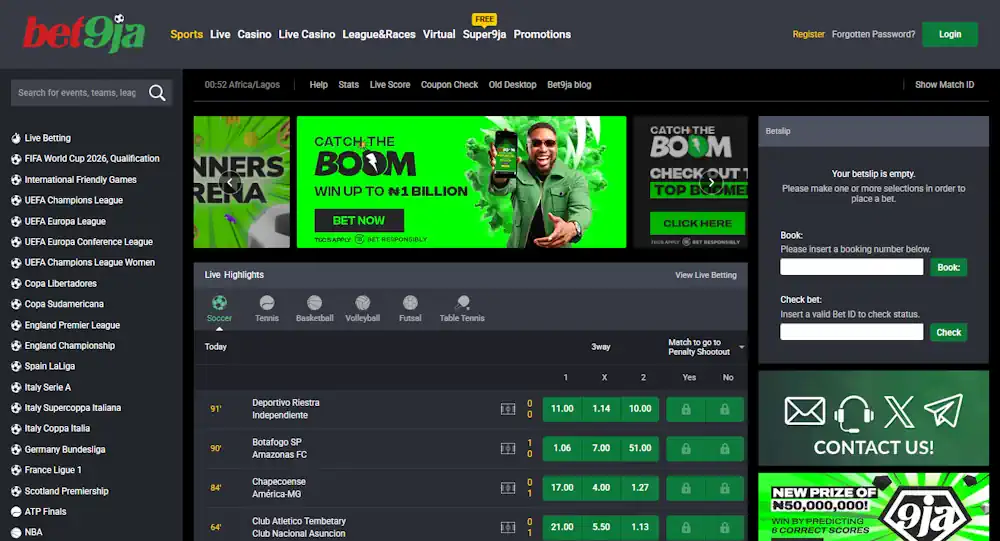This screenshot has height=541, width=1000.
Task: Open the Stats link
Action: point(348,85)
